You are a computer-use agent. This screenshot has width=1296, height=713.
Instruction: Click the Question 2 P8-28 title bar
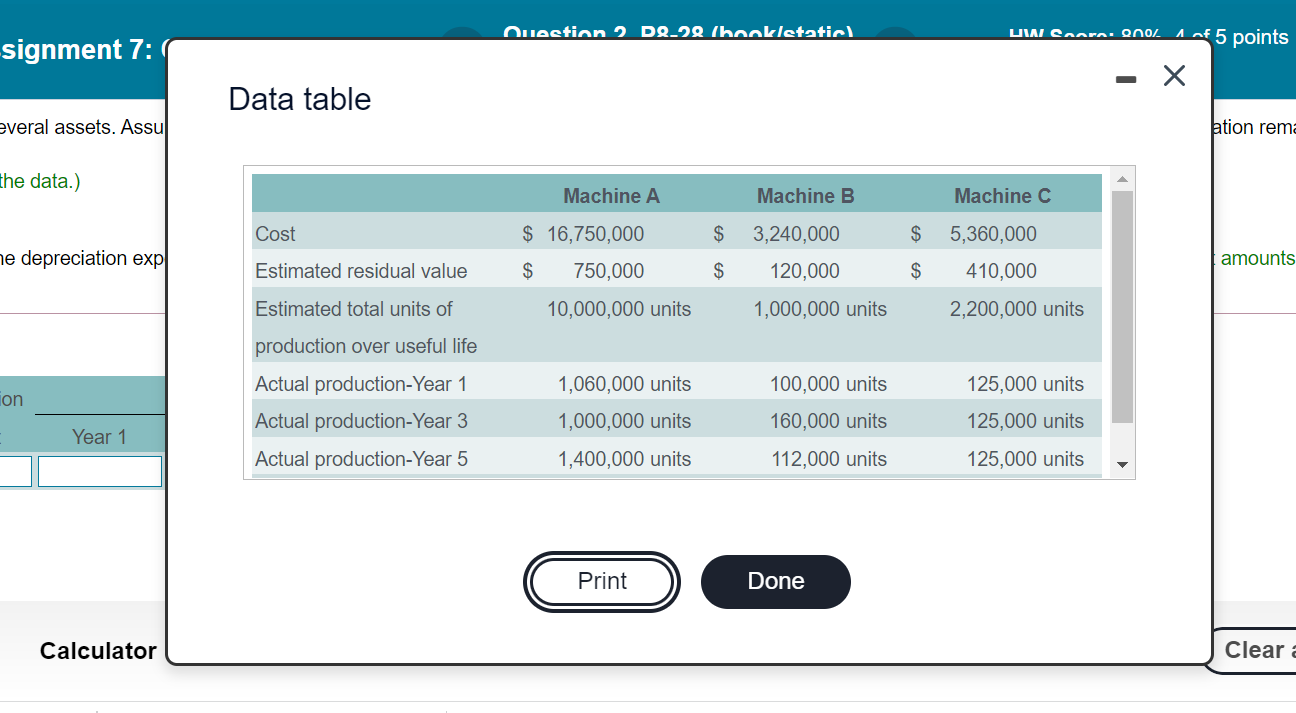[x=680, y=33]
